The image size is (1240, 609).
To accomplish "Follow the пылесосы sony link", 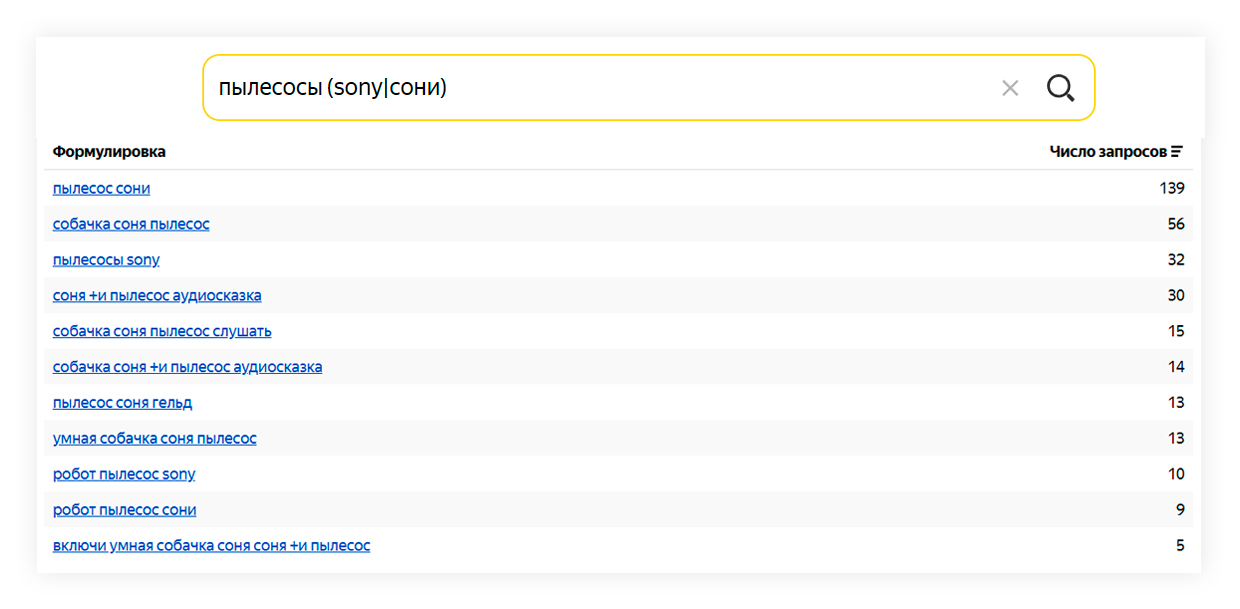I will (106, 260).
